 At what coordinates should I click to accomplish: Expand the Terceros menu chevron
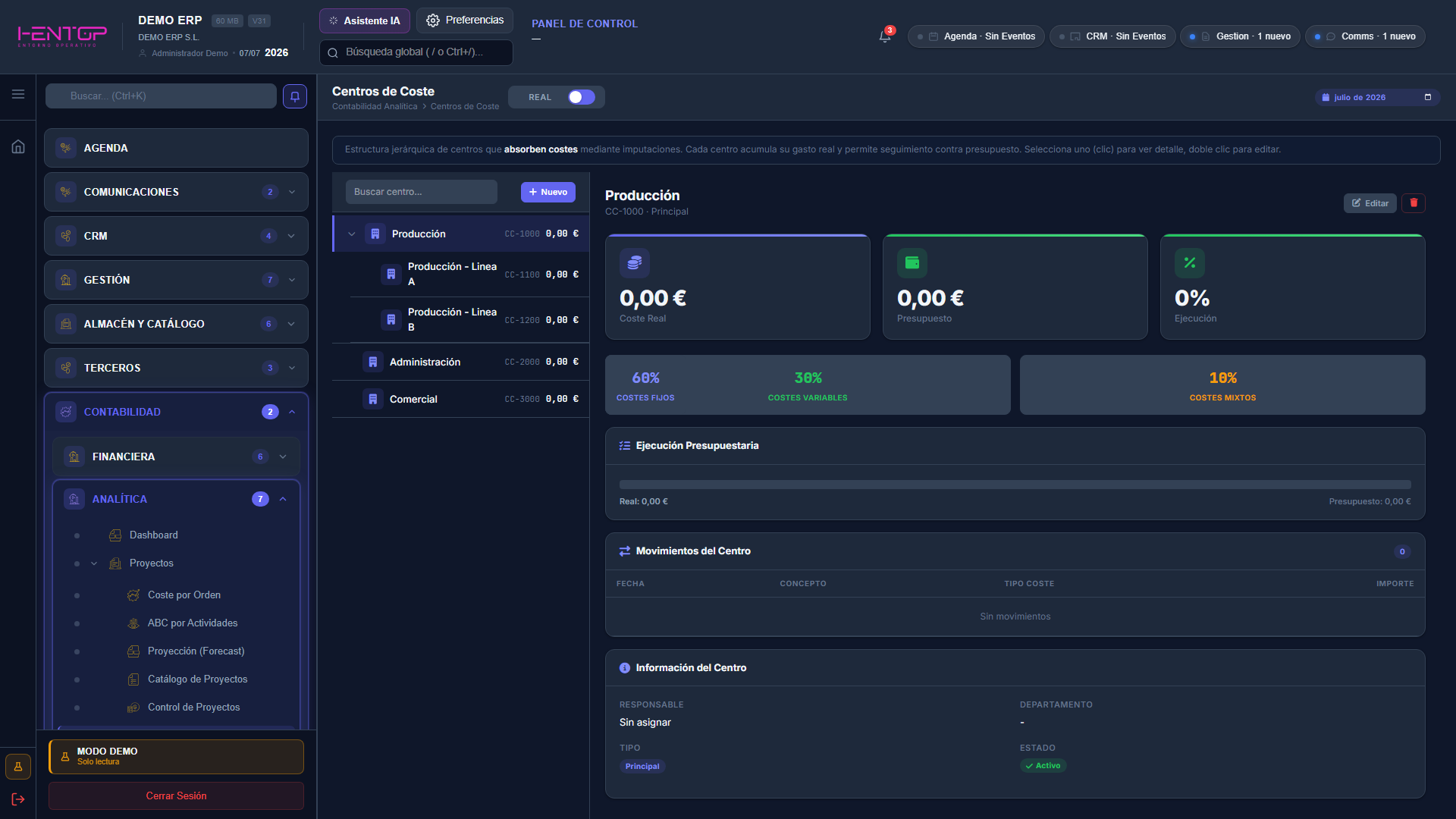point(292,368)
